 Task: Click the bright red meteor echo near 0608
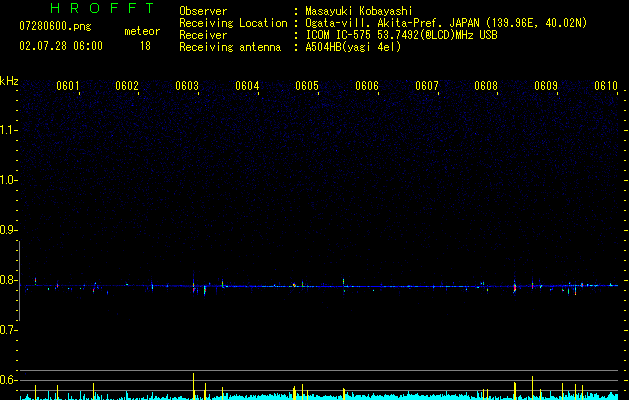[x=515, y=287]
